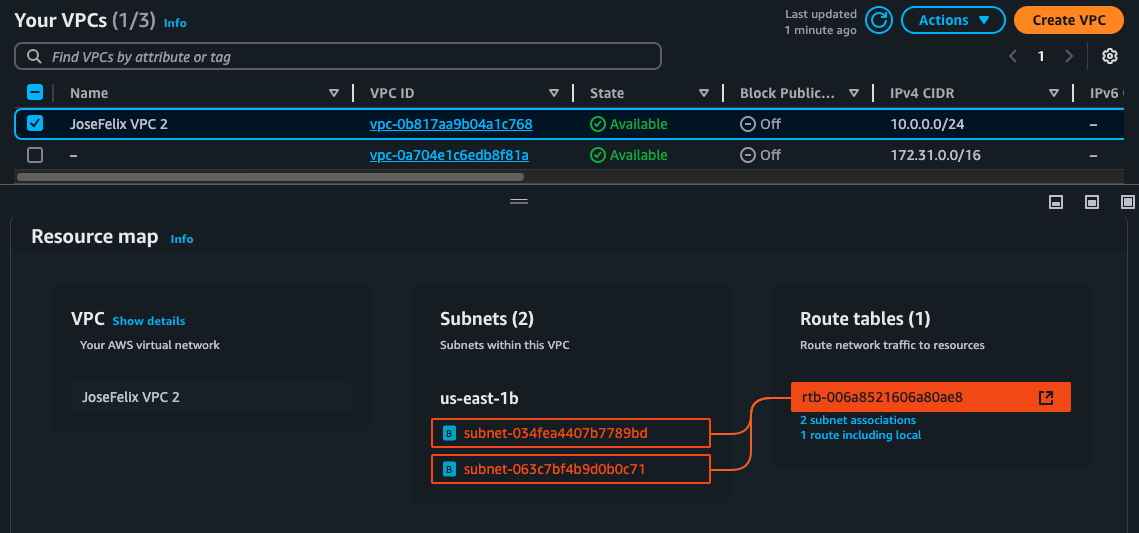Sort by State column arrow

click(x=704, y=93)
